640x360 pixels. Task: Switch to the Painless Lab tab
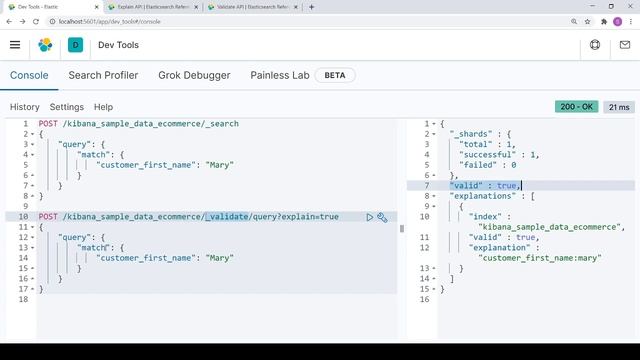click(x=280, y=76)
